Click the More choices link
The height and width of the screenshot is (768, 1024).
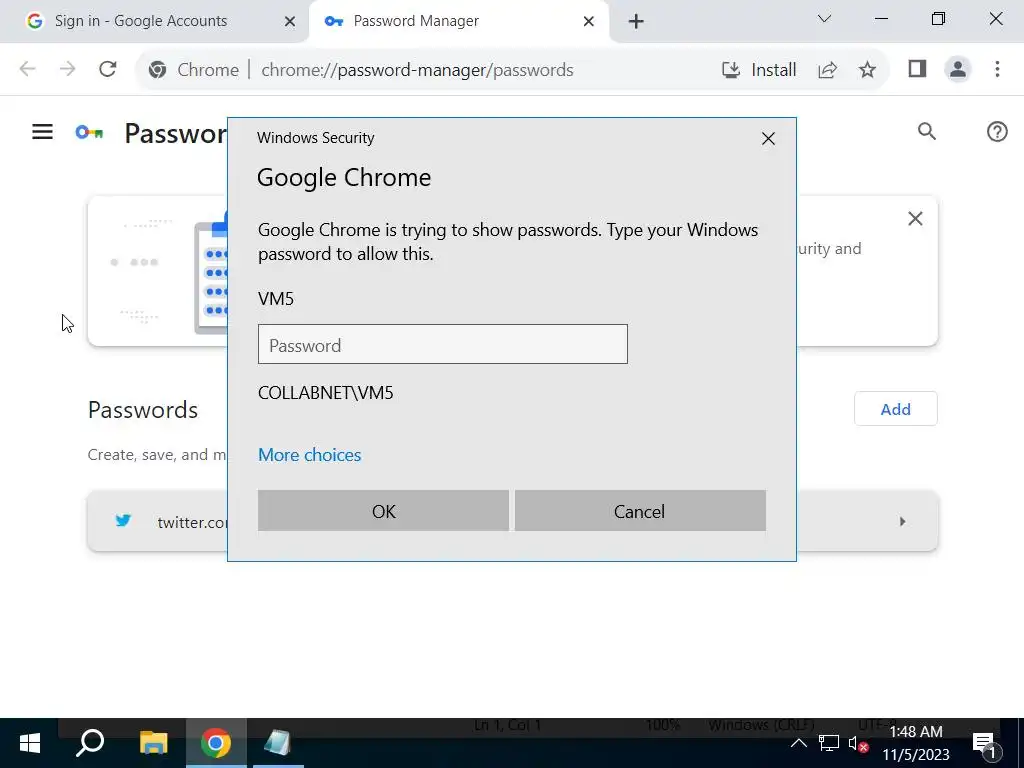click(310, 455)
